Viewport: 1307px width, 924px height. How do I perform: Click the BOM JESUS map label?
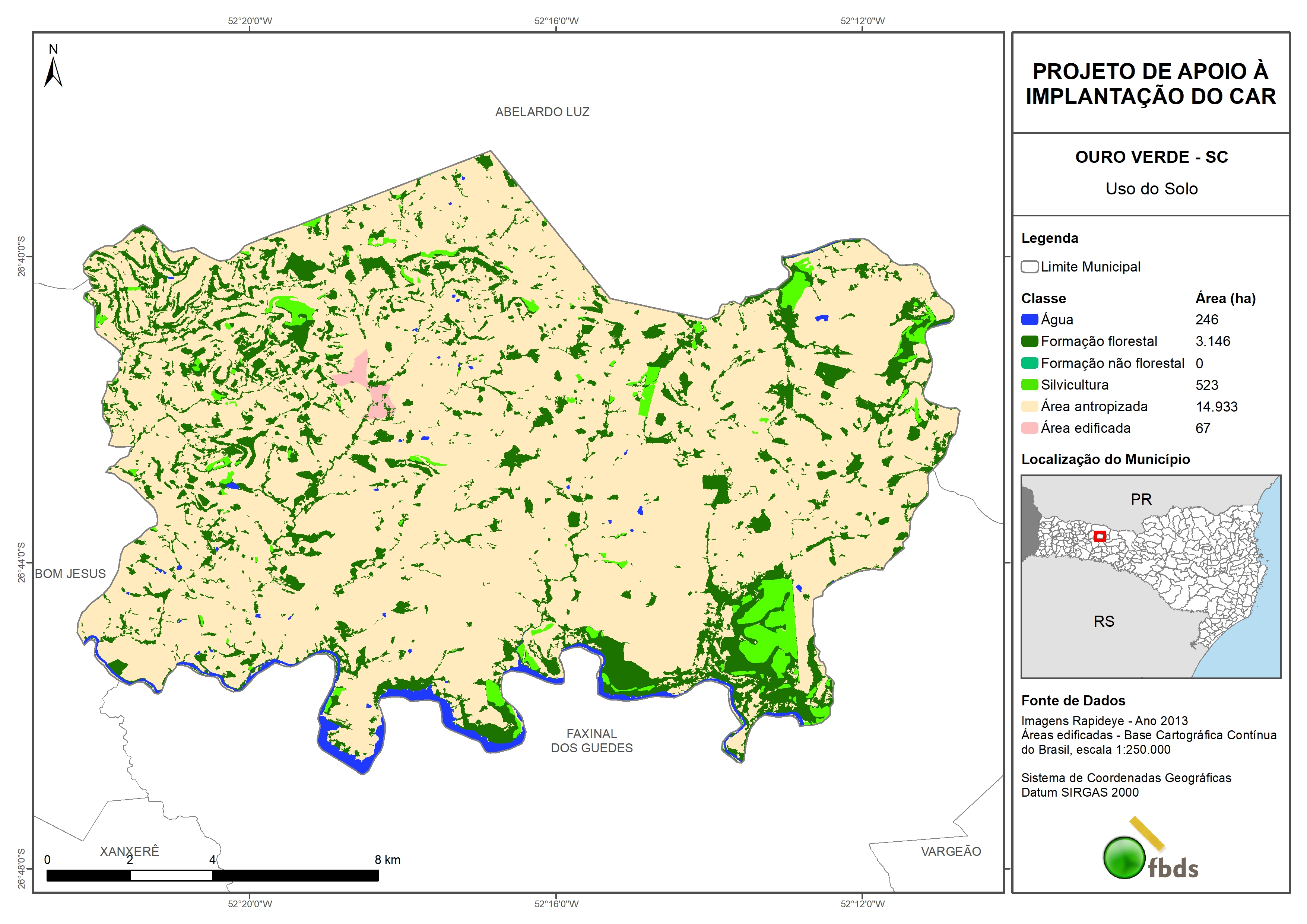click(x=71, y=574)
